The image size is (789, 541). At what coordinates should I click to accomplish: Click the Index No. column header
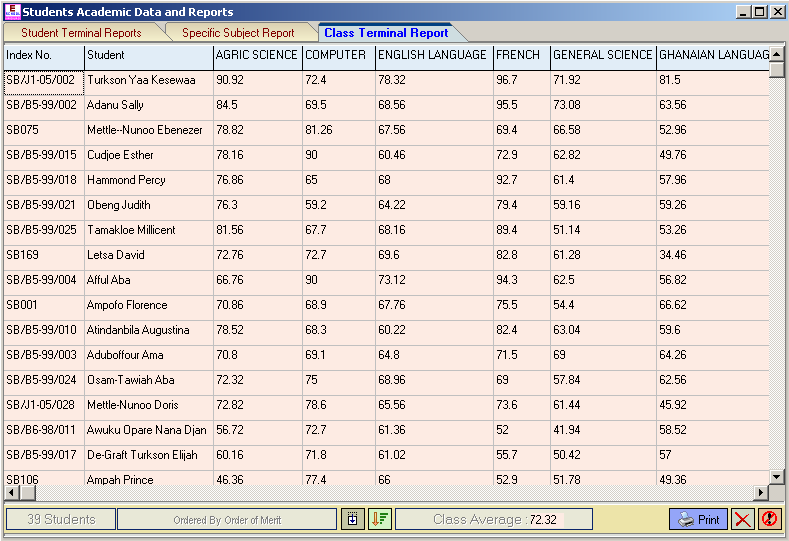44,56
